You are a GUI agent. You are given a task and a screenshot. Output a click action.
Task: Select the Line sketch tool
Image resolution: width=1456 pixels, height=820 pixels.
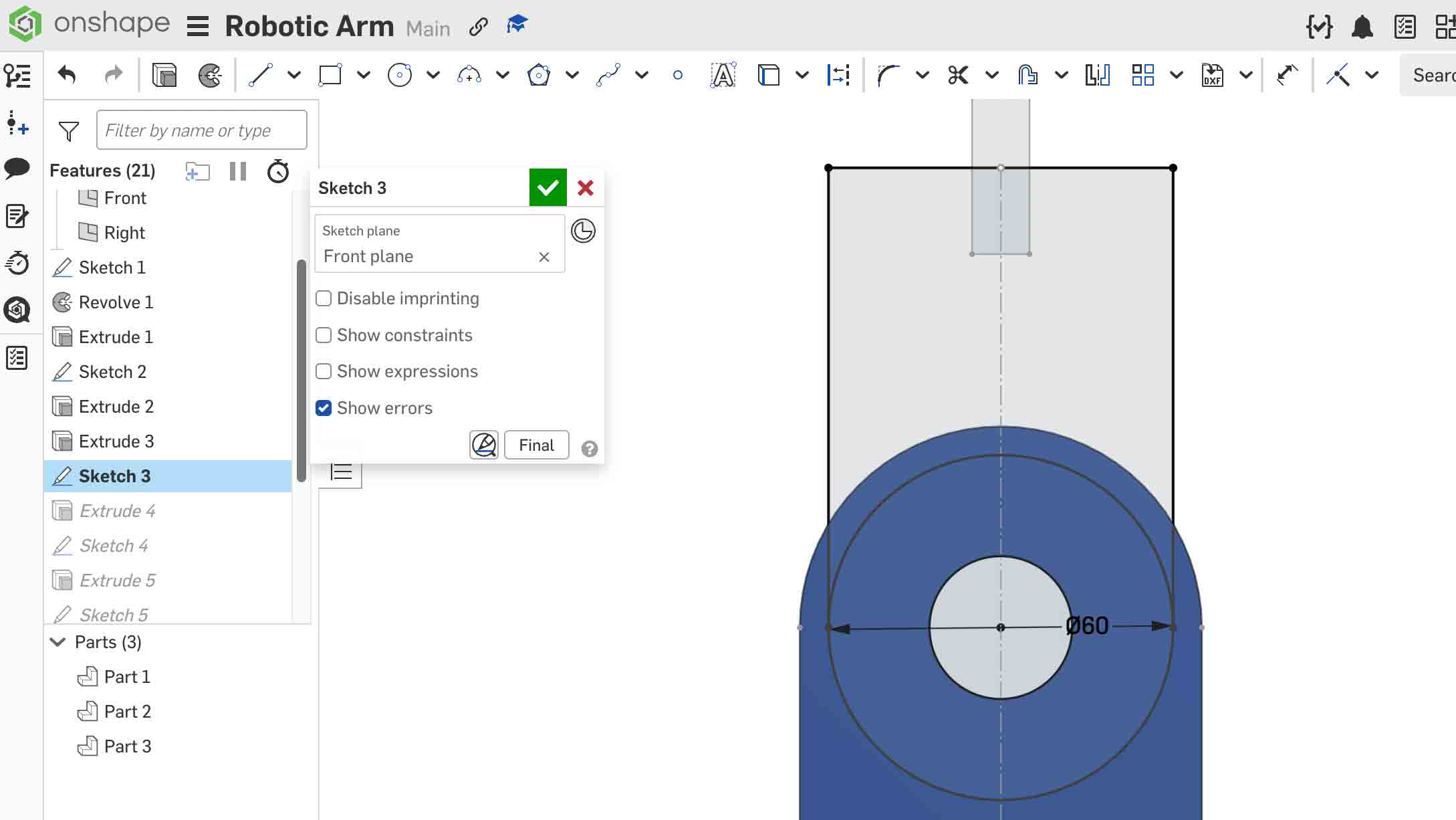[261, 75]
